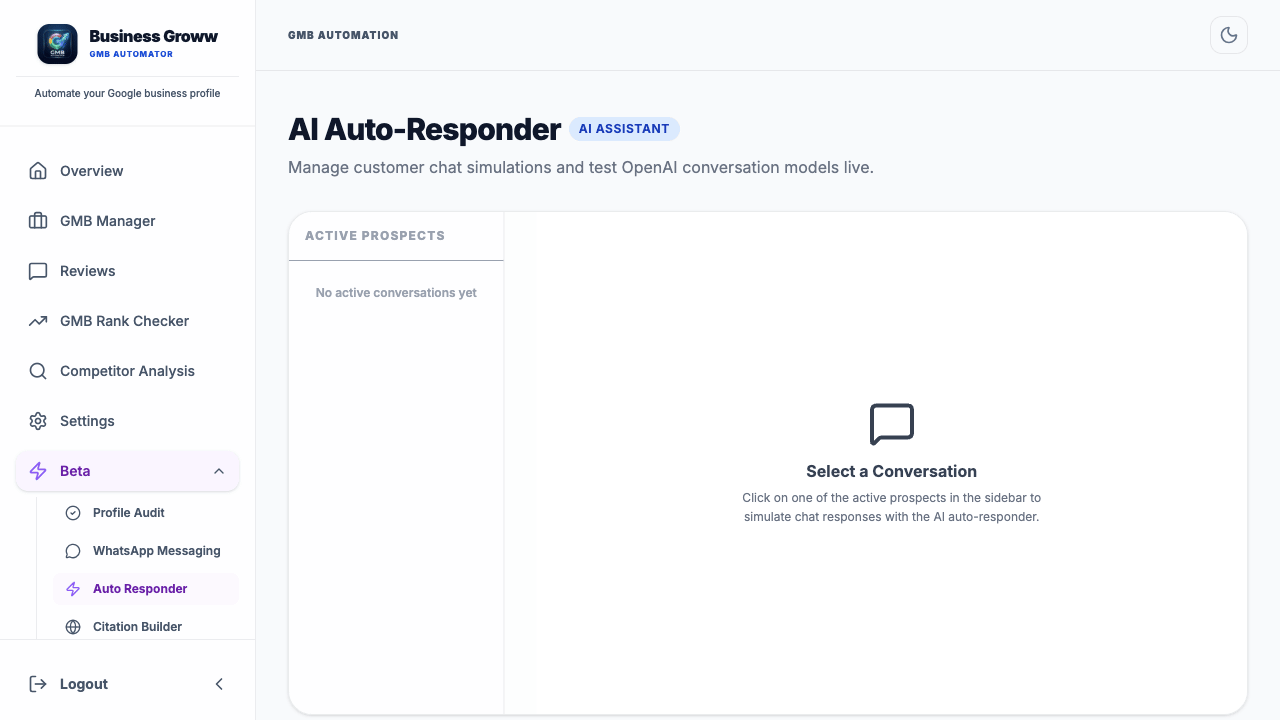
Task: Click the "No active conversations yet" text
Action: coord(396,293)
